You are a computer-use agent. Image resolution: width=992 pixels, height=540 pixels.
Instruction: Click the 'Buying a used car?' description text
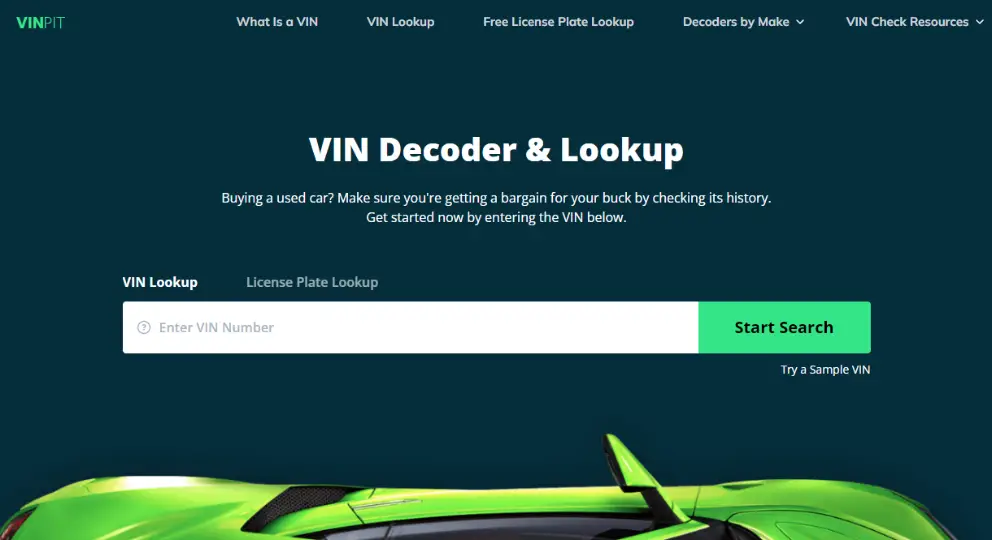click(x=496, y=198)
